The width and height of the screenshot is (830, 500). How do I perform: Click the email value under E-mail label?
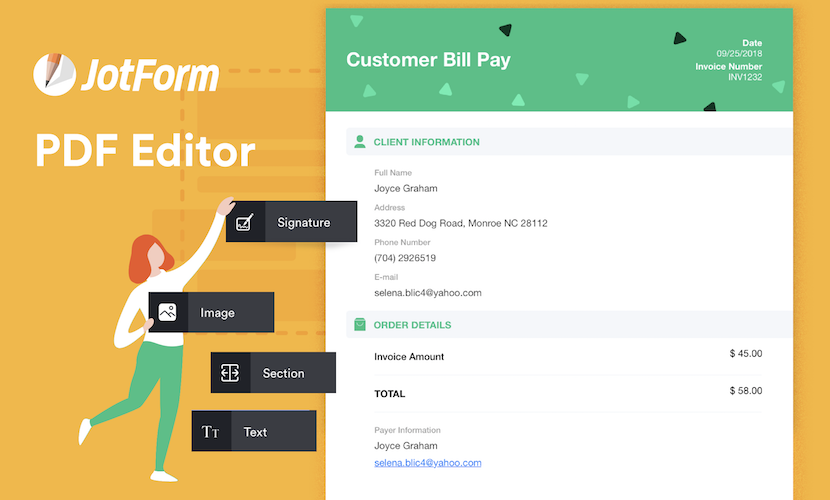click(x=428, y=293)
